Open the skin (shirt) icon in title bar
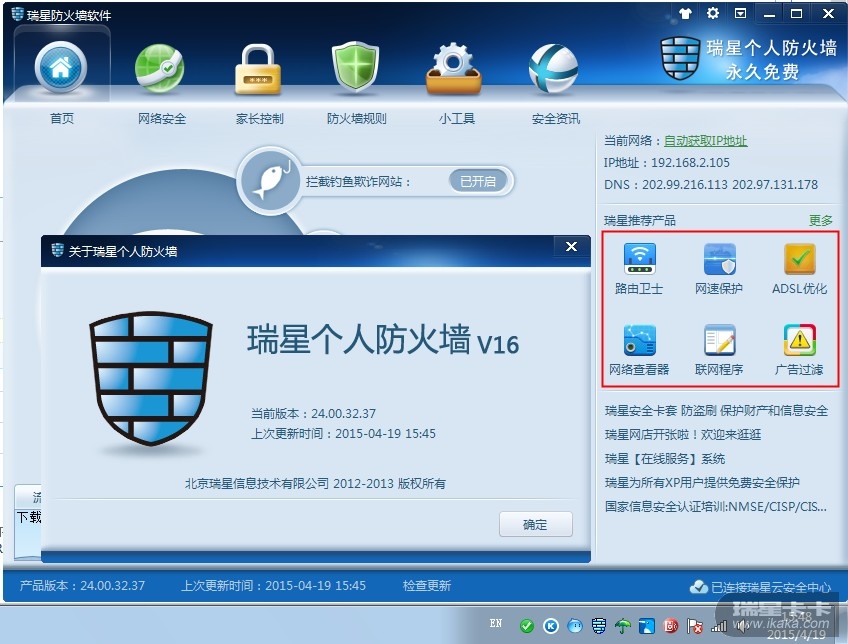 (x=685, y=14)
